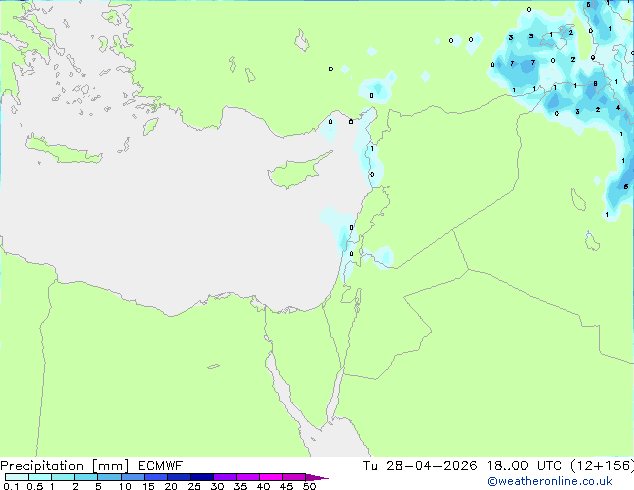This screenshot has height=490, width=634.
Task: Pick the 45–50 mm legend swatch
Action: click(x=294, y=477)
